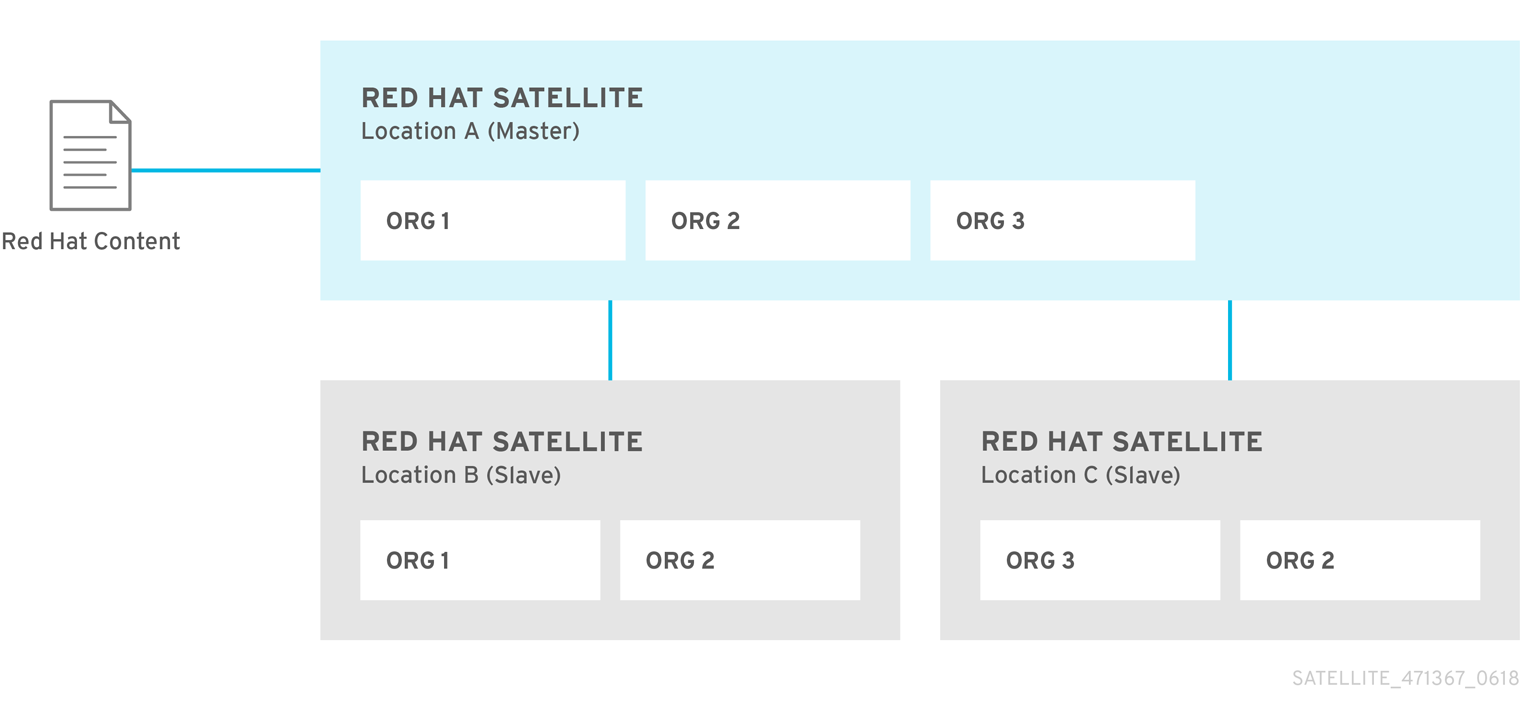Choose ORG 3 in Location C
Screen dimensions: 1520x720
[x=1100, y=560]
